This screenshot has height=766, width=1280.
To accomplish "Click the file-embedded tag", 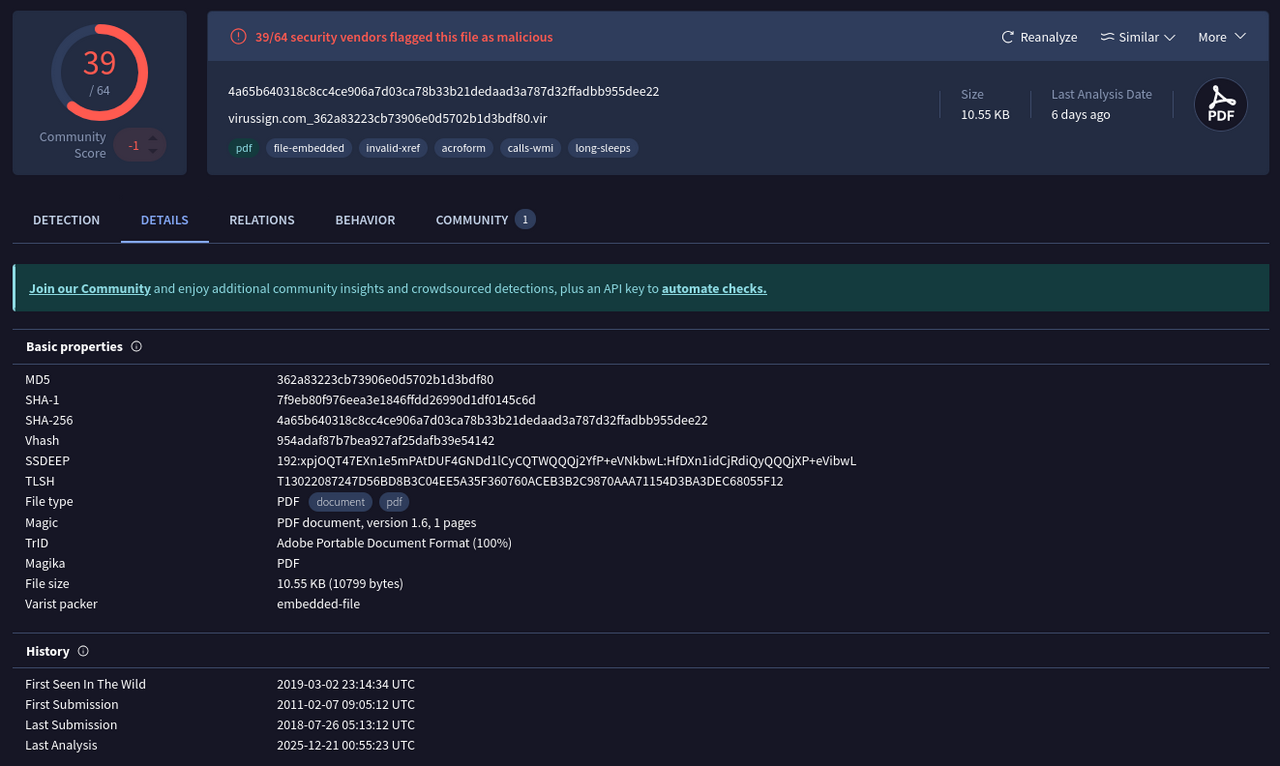I will tap(308, 147).
